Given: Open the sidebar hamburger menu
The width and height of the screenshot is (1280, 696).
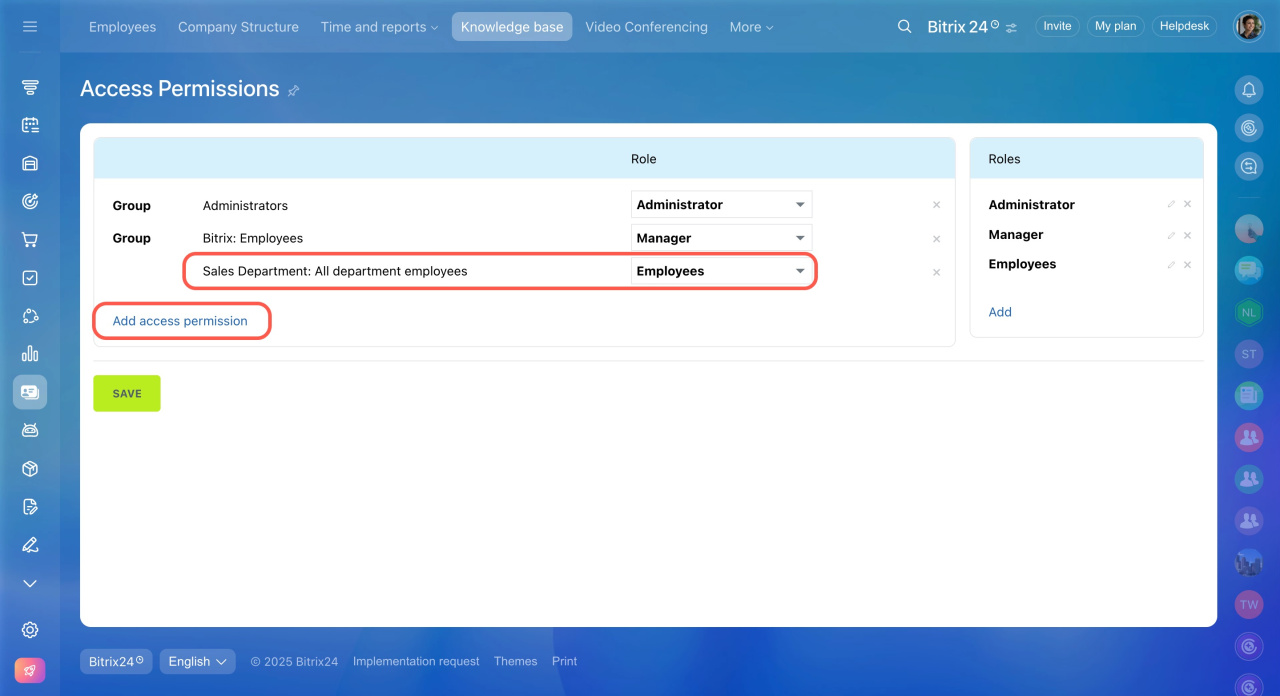Looking at the screenshot, I should (x=30, y=27).
